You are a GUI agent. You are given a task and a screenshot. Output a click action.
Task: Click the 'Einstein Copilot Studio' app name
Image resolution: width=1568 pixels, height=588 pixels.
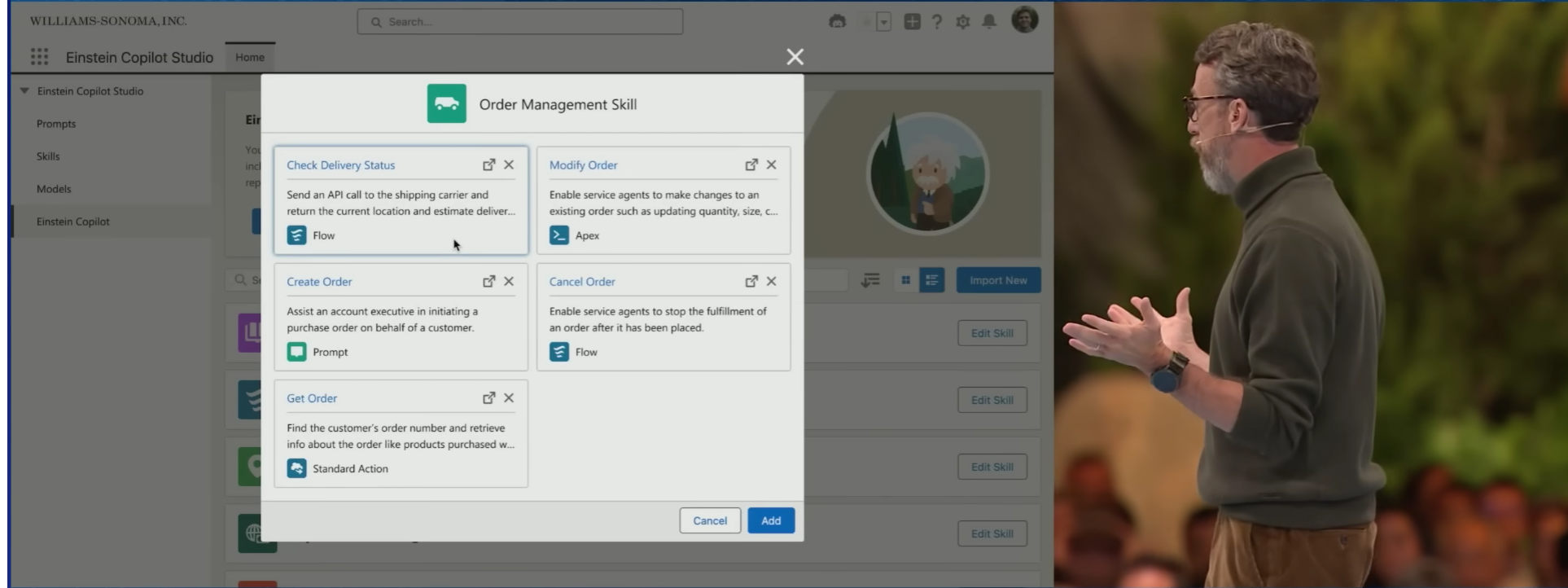[x=139, y=57]
